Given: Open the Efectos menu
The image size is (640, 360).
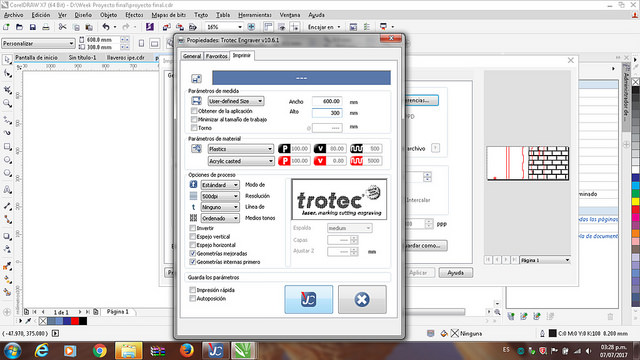Looking at the screenshot, I should point(134,15).
